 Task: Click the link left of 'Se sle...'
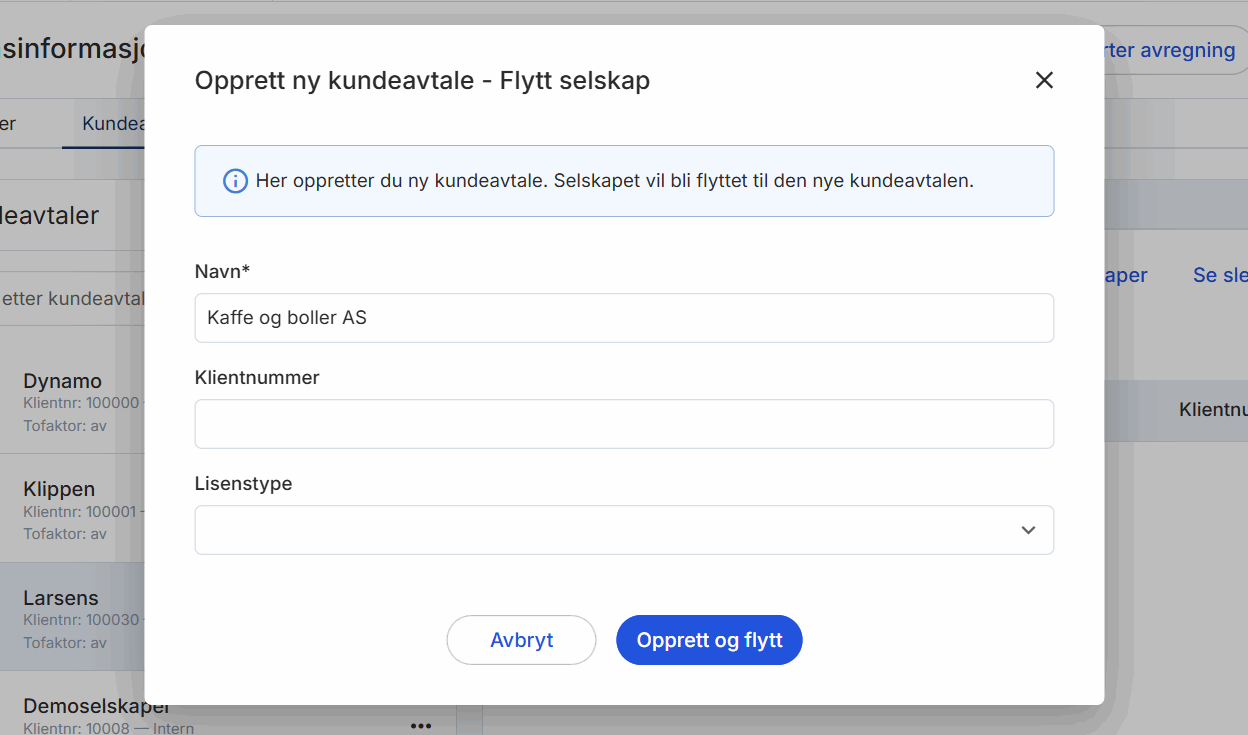point(1126,275)
